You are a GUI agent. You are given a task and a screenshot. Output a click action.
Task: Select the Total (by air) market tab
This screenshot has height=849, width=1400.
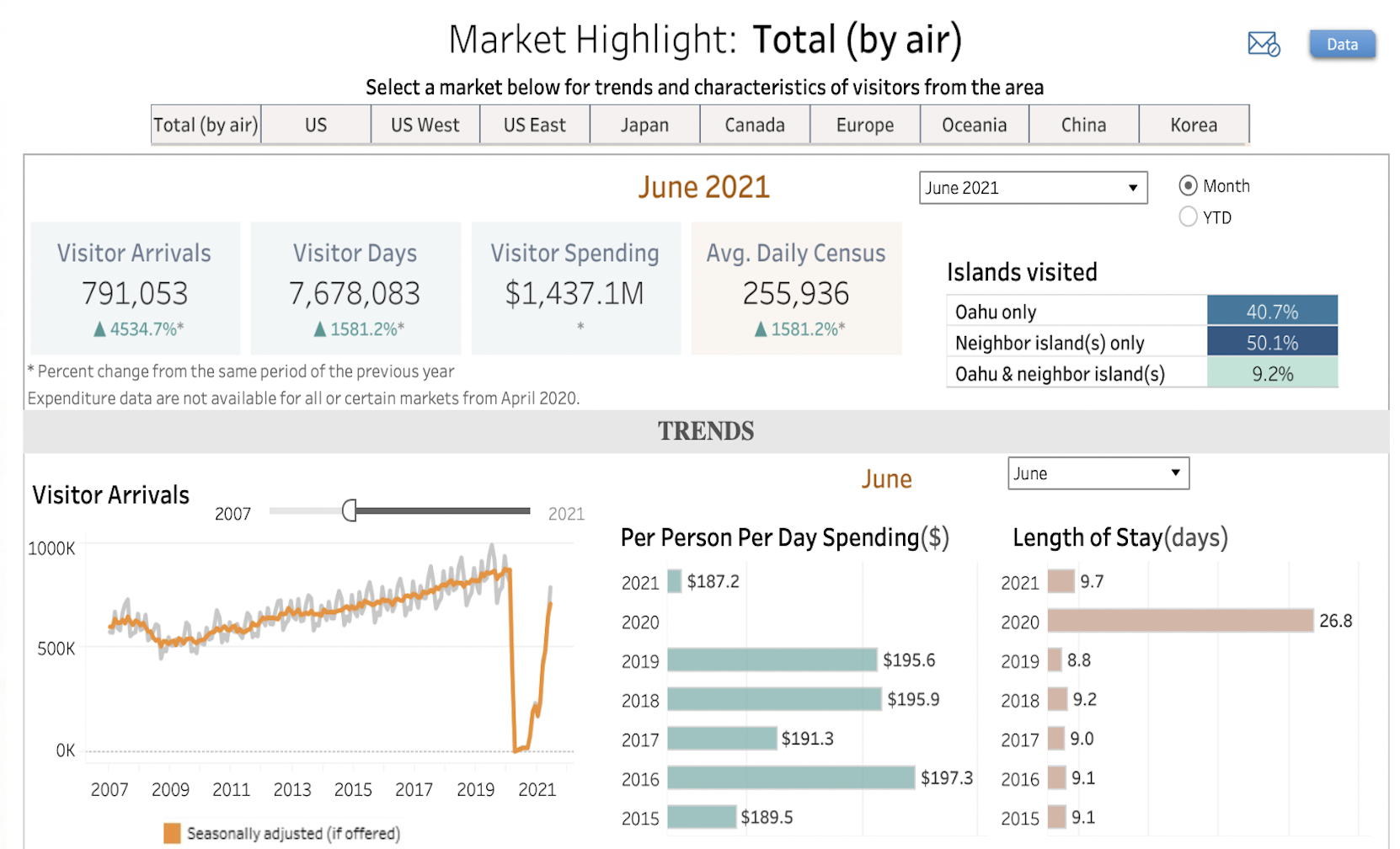tap(206, 125)
